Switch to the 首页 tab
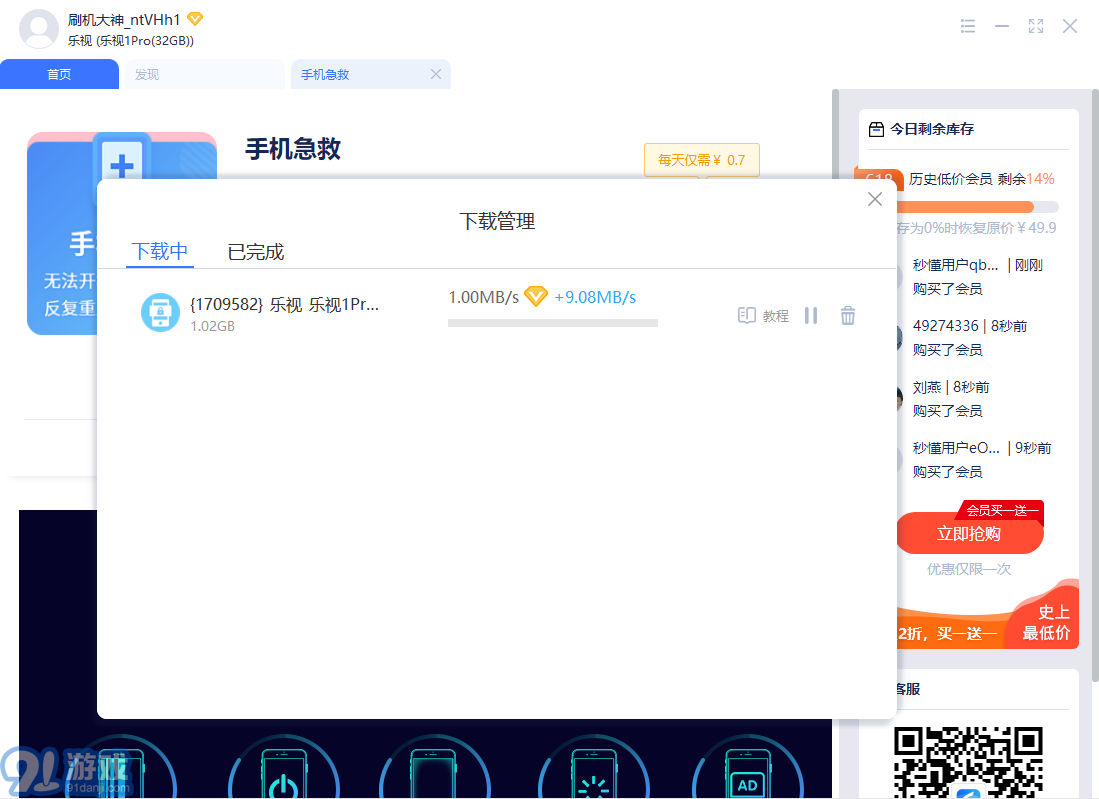 click(x=59, y=74)
